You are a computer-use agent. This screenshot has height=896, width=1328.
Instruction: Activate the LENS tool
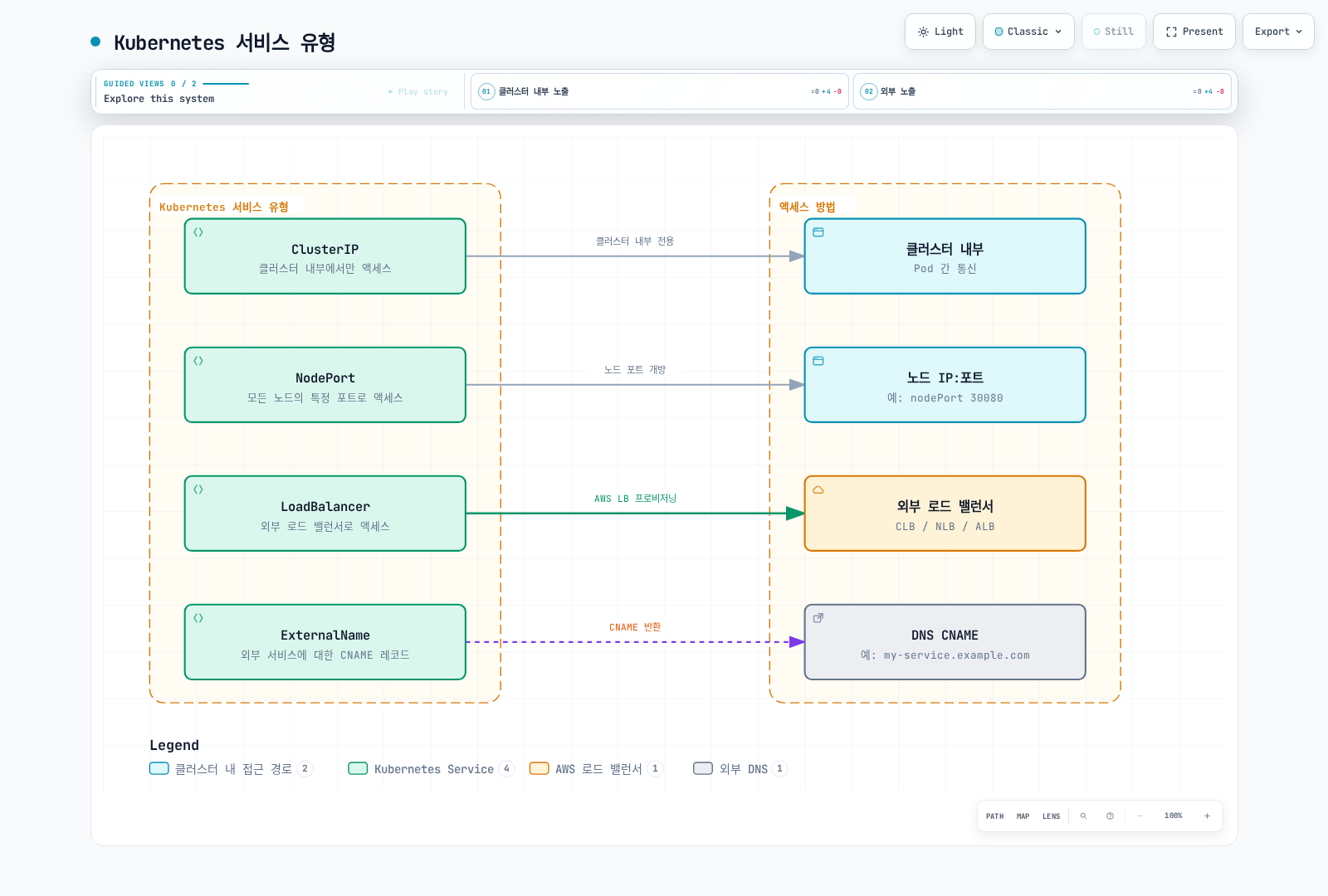(x=1051, y=816)
